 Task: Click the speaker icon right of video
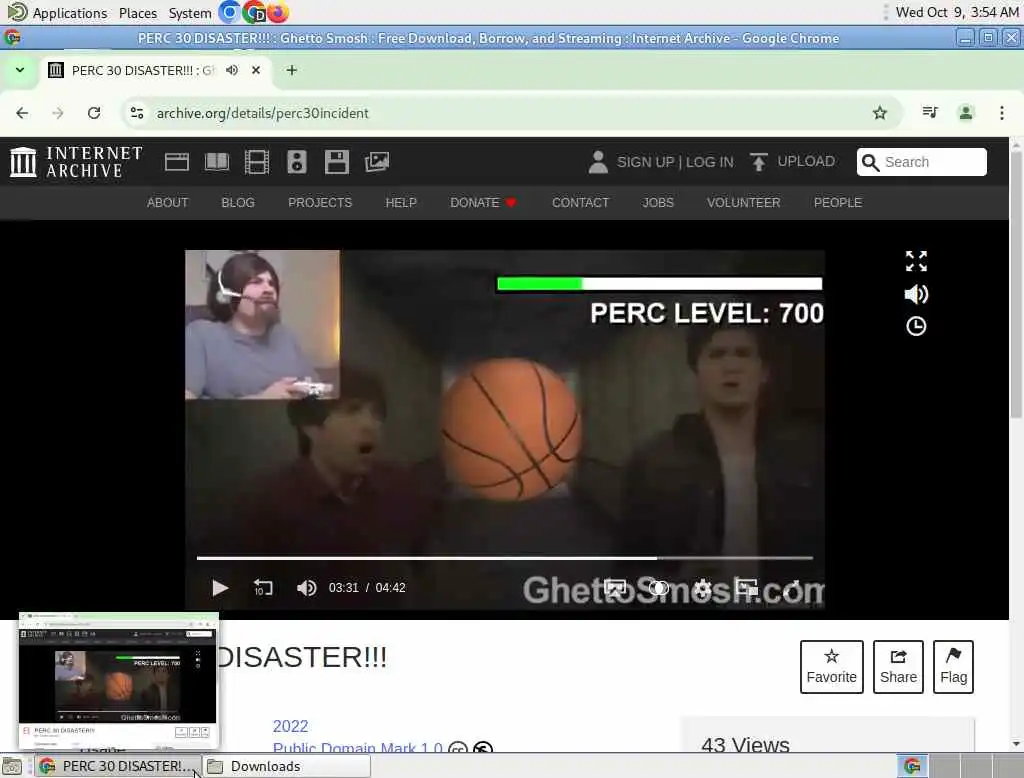916,295
